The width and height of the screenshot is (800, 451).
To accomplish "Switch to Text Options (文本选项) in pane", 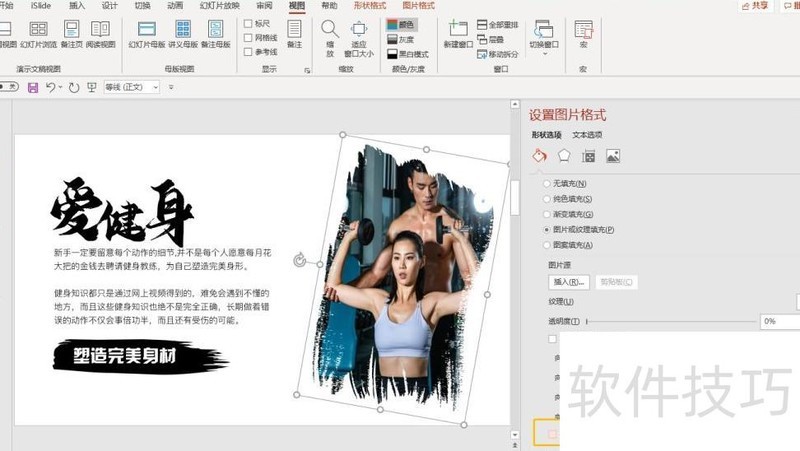I will point(587,135).
